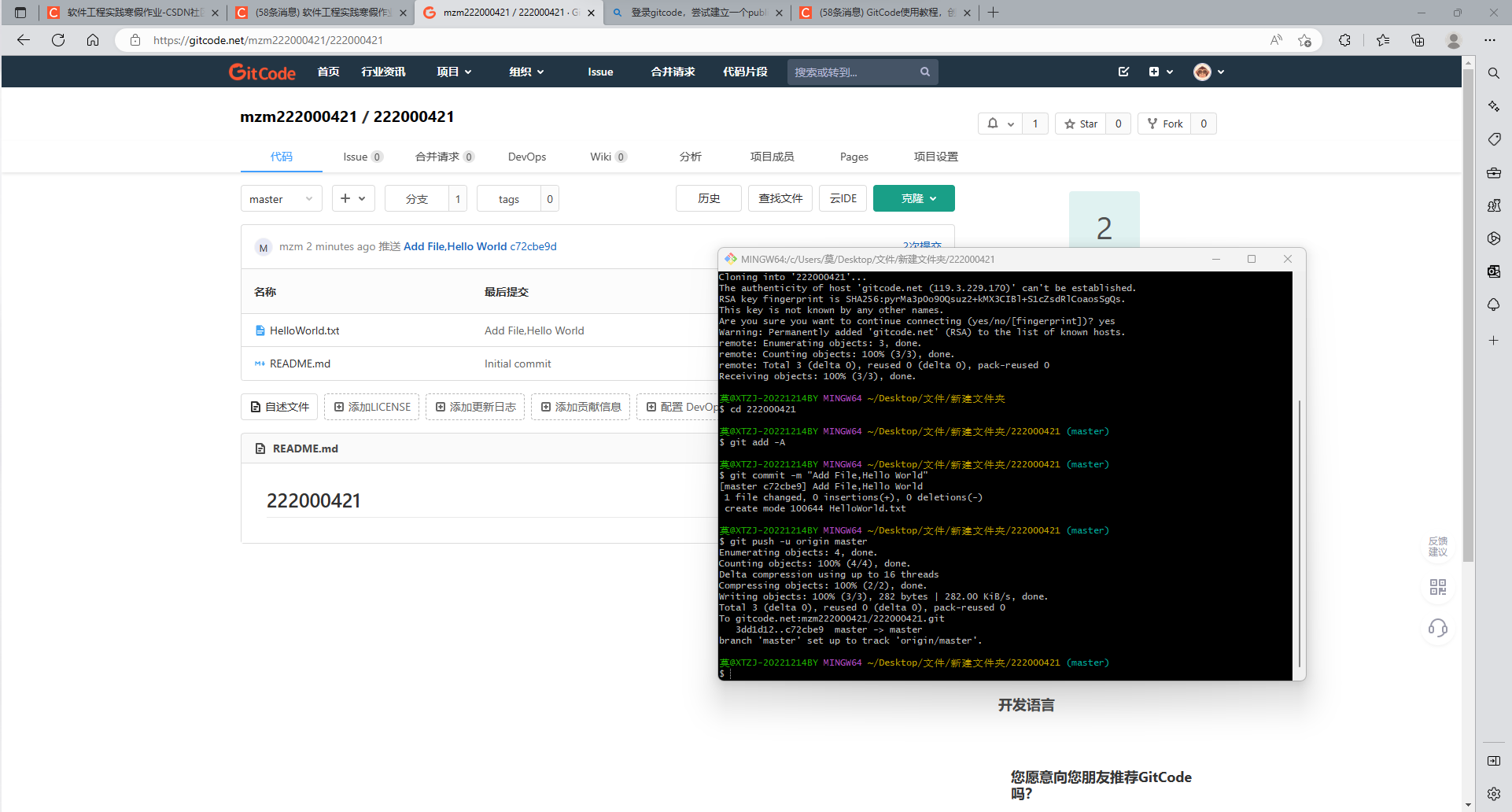Click the 添加贡献信息 button
Viewport: 1512px width, 812px height.
coord(581,407)
